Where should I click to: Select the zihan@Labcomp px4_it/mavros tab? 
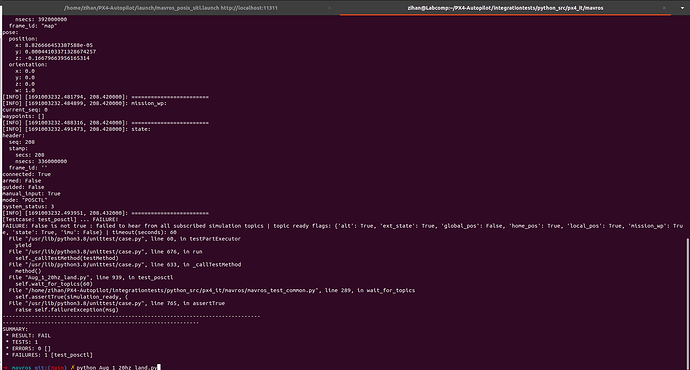pyautogui.click(x=505, y=8)
